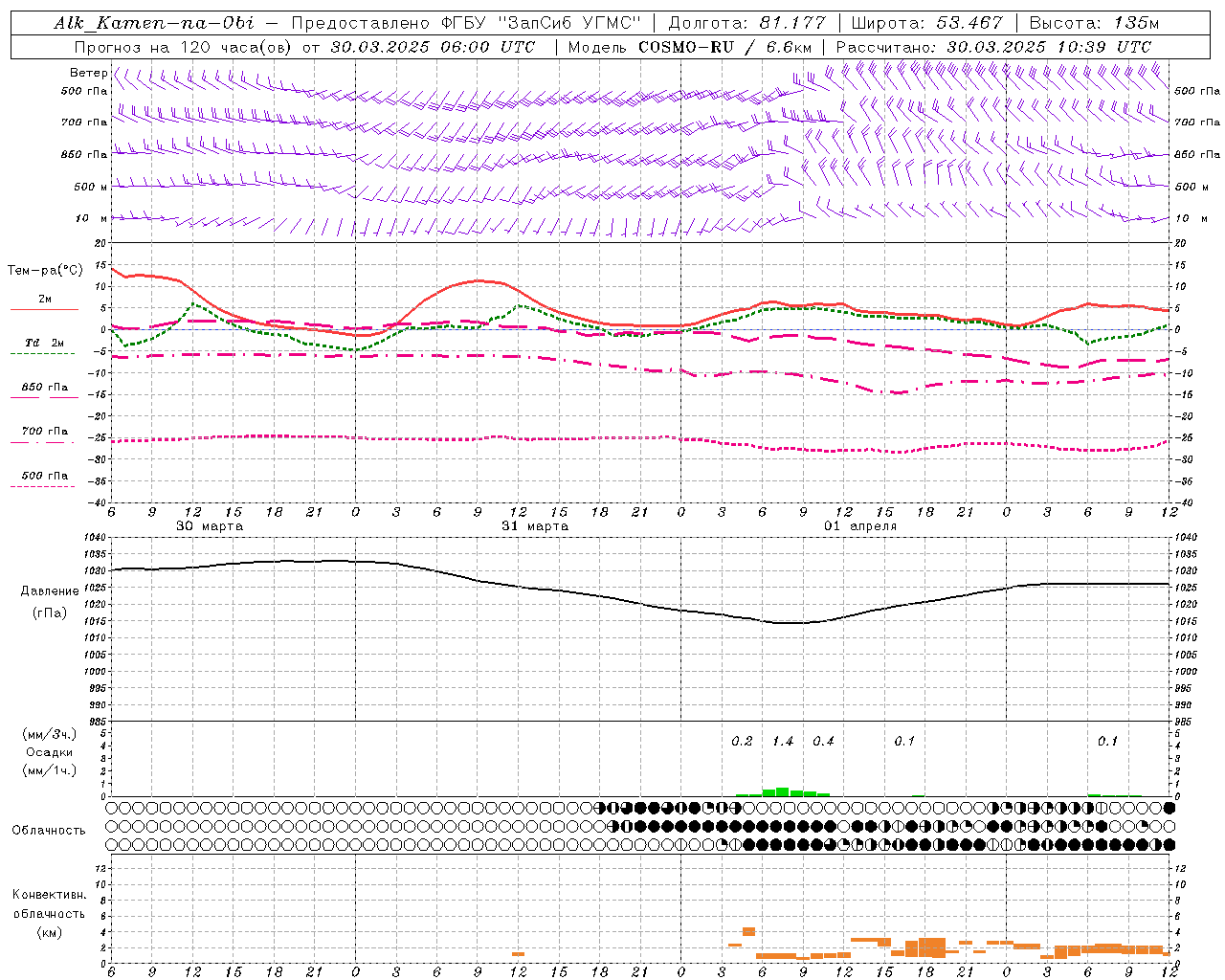Click the Ветер label in the wind panel
Viewport: 1225px width, 980px height.
88,73
